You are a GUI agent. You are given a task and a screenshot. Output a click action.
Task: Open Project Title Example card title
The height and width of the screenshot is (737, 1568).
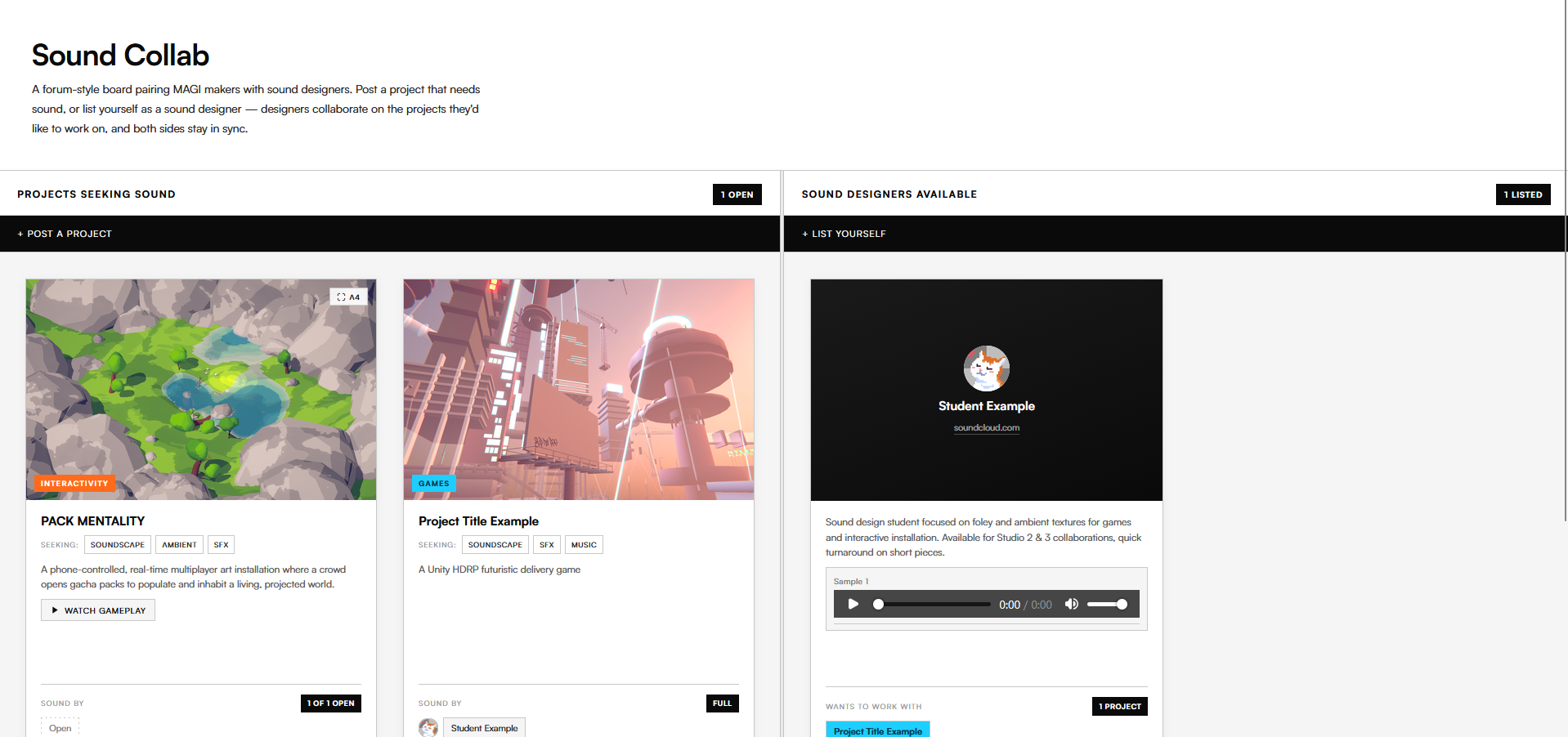[x=478, y=521]
